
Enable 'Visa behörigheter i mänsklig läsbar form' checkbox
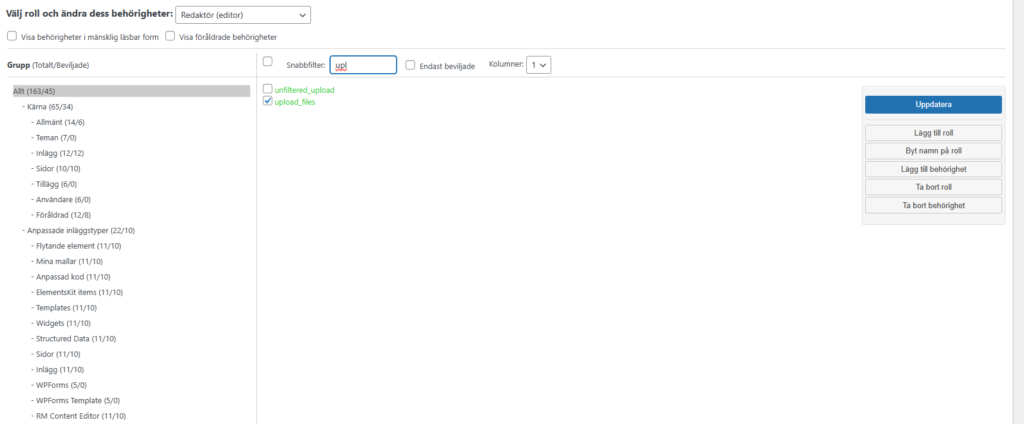12,37
